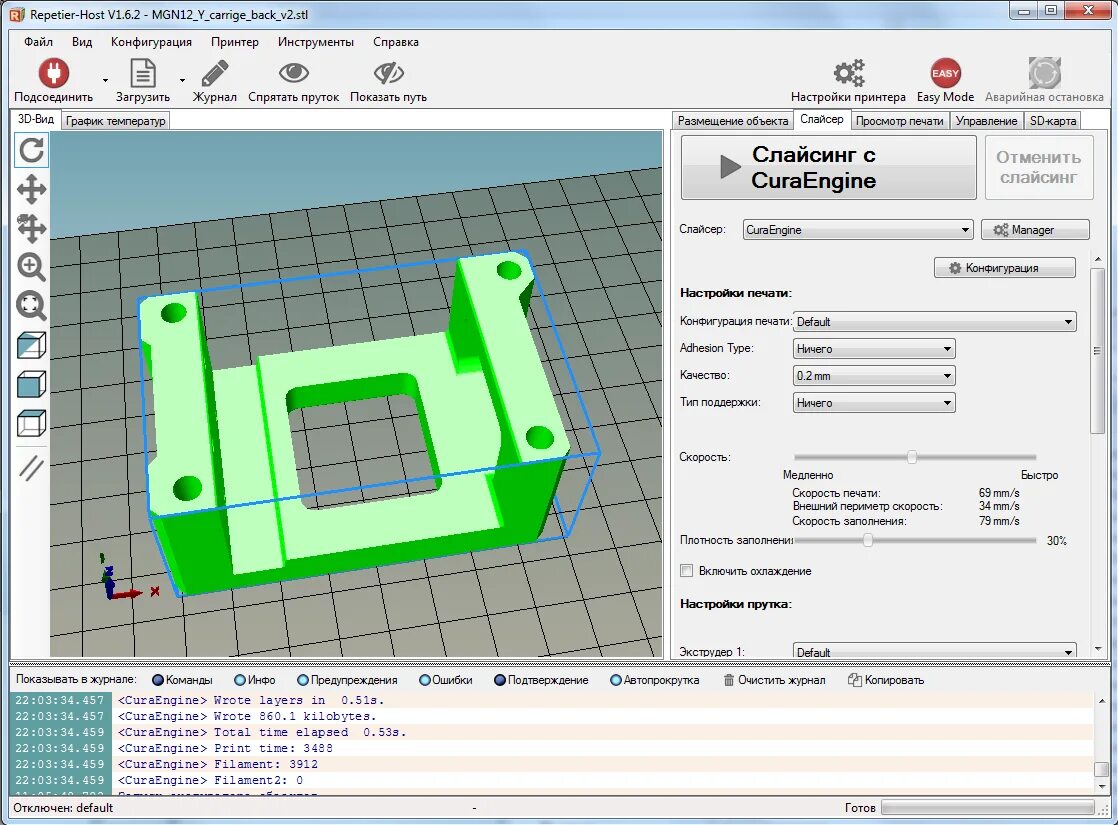Click Слайсинг с CuraEngine button
Viewport: 1118px width, 825px height.
(829, 168)
